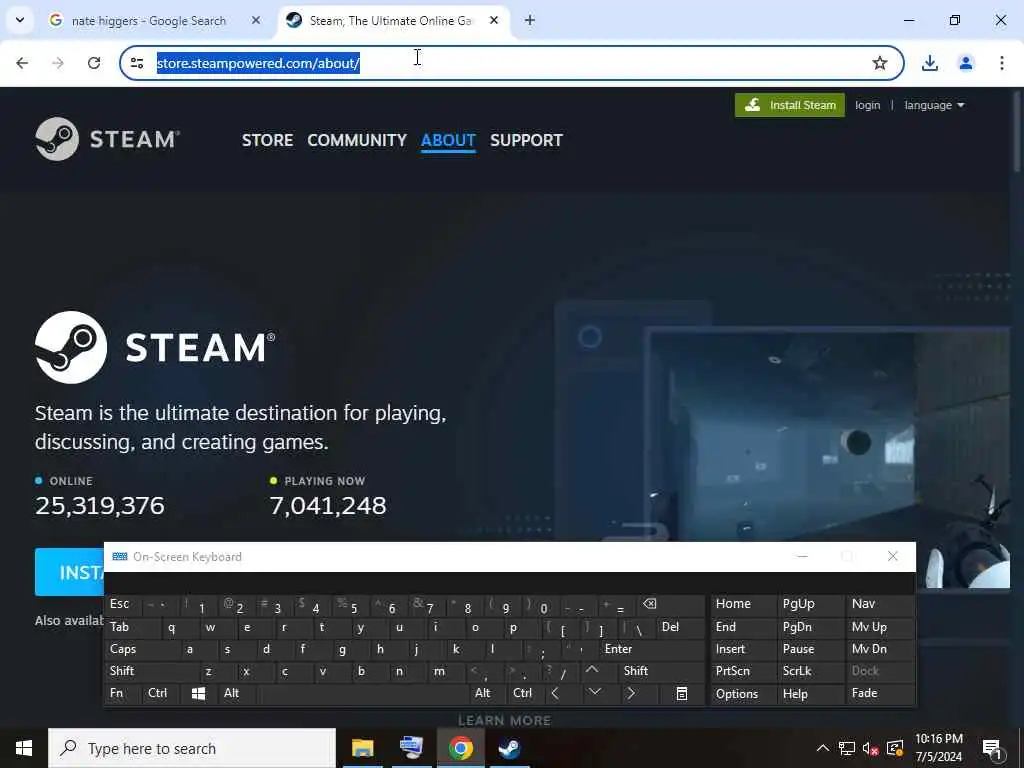Click the Fade key on On-Screen Keyboard
Image resolution: width=1024 pixels, height=768 pixels.
[880, 694]
